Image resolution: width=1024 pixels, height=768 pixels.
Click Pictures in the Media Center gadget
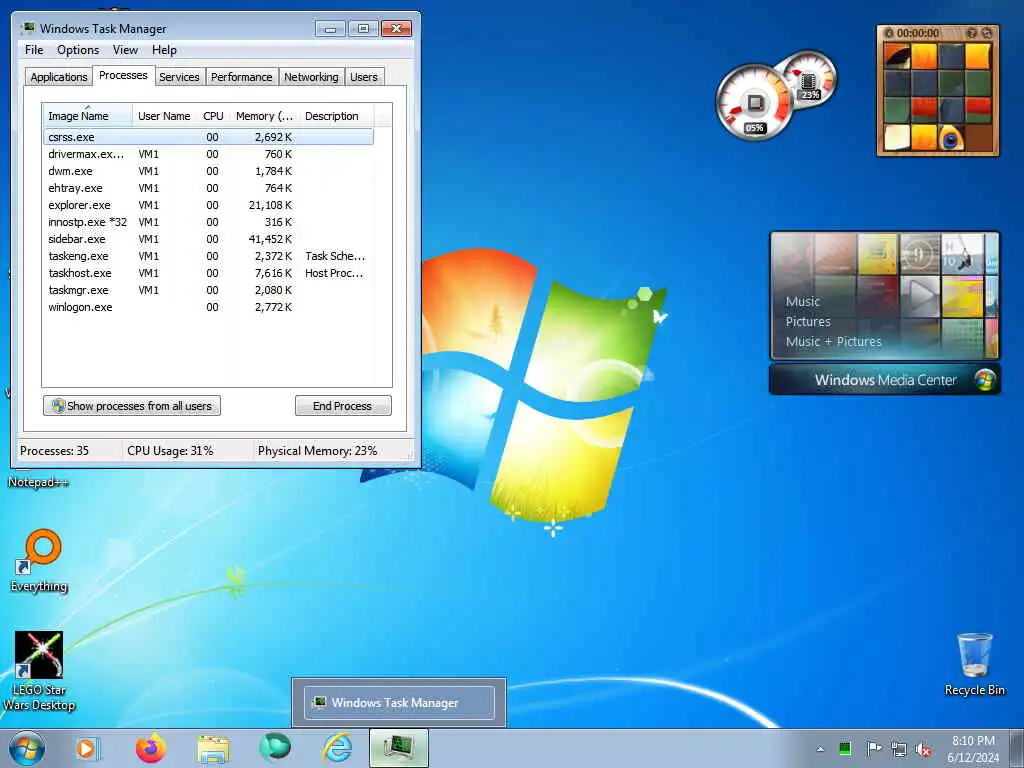click(808, 321)
